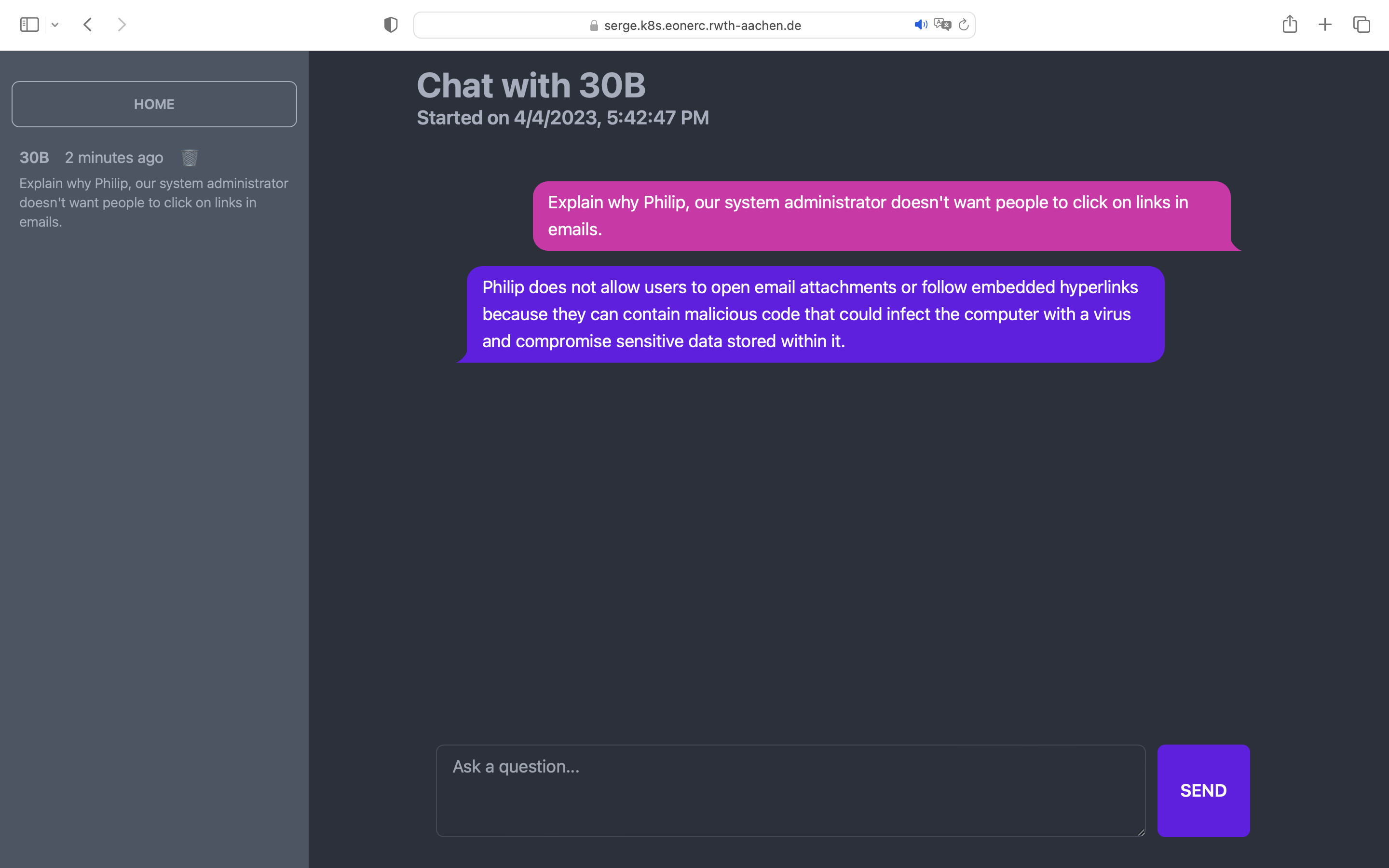Delete the 30B chat with trash icon
The width and height of the screenshot is (1389, 868).
point(190,158)
